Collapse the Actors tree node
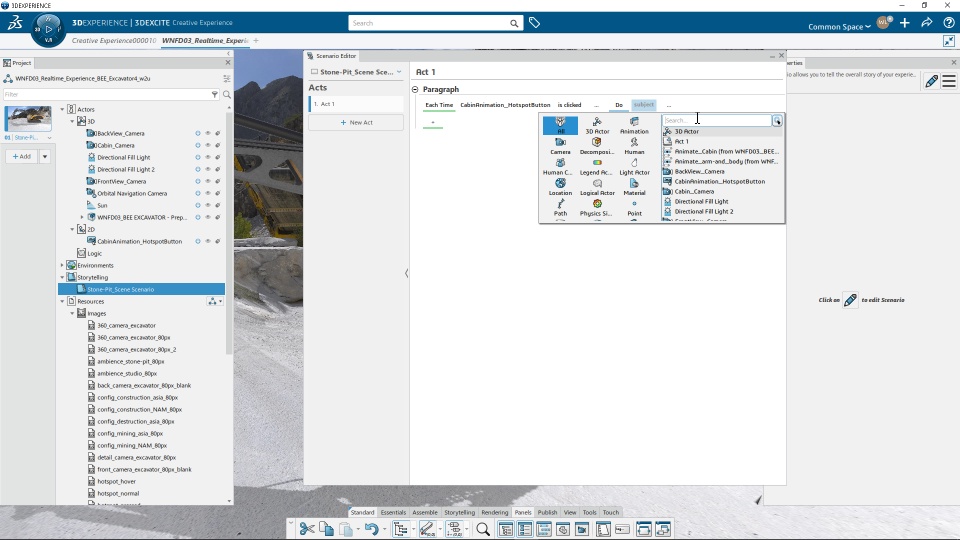 (62, 109)
